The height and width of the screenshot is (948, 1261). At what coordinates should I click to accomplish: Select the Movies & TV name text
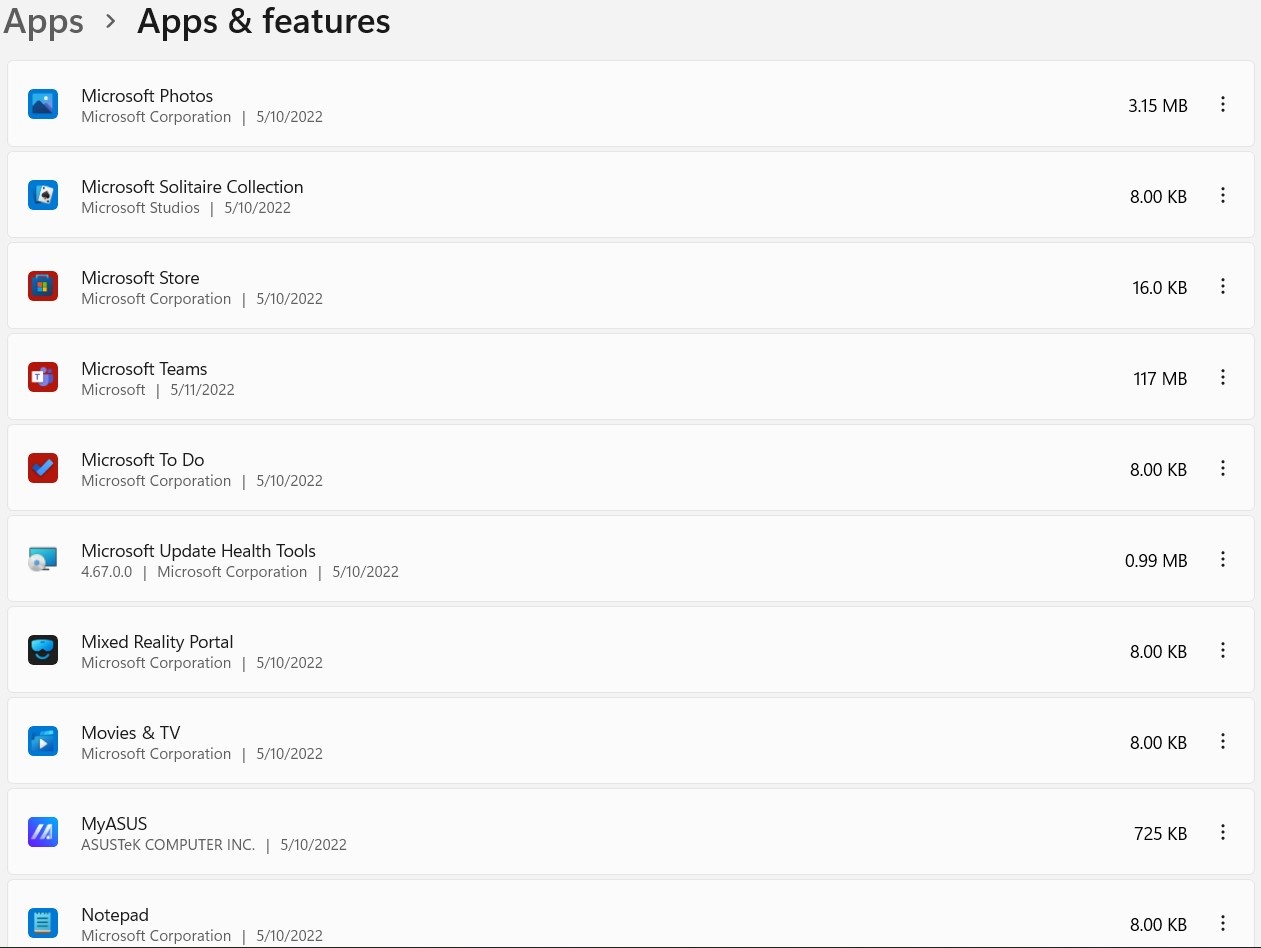coord(130,733)
